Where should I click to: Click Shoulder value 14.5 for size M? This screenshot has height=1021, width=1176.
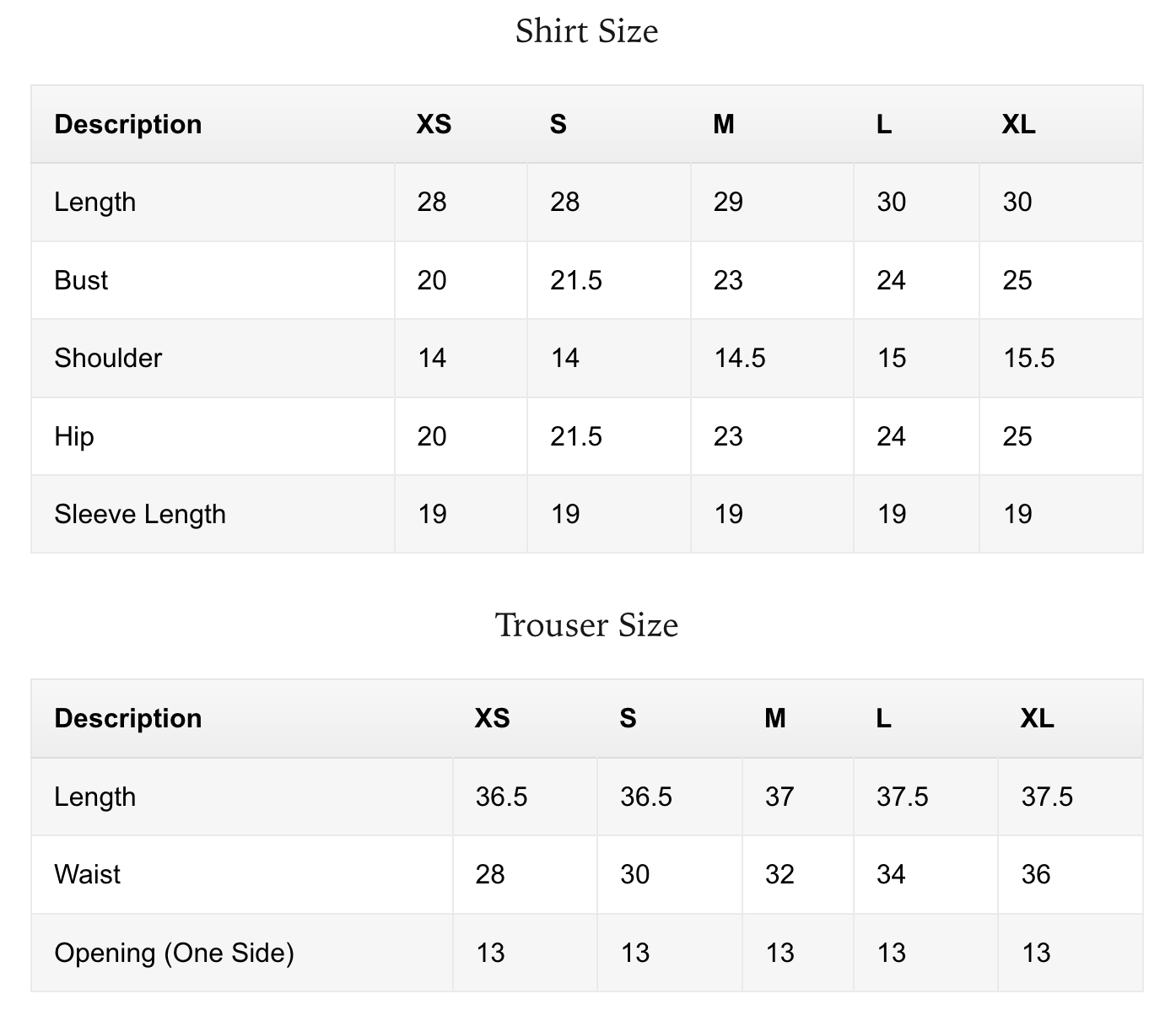[x=740, y=358]
